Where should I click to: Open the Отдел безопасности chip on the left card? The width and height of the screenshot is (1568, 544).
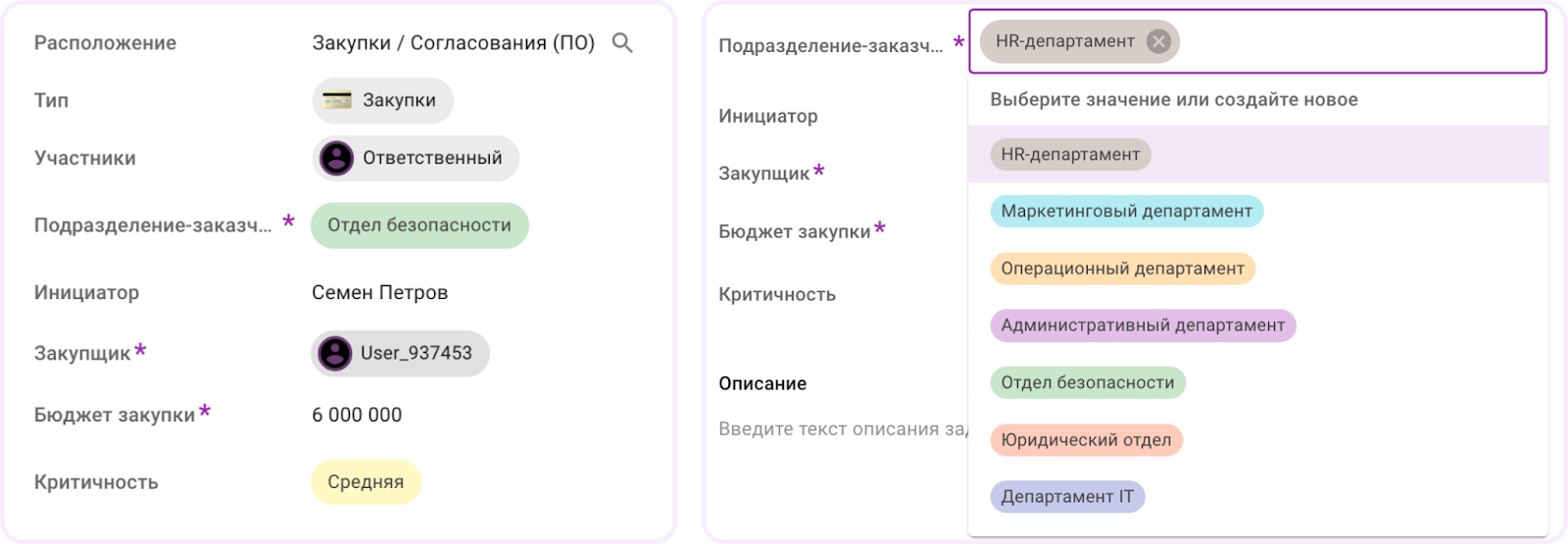[x=419, y=225]
